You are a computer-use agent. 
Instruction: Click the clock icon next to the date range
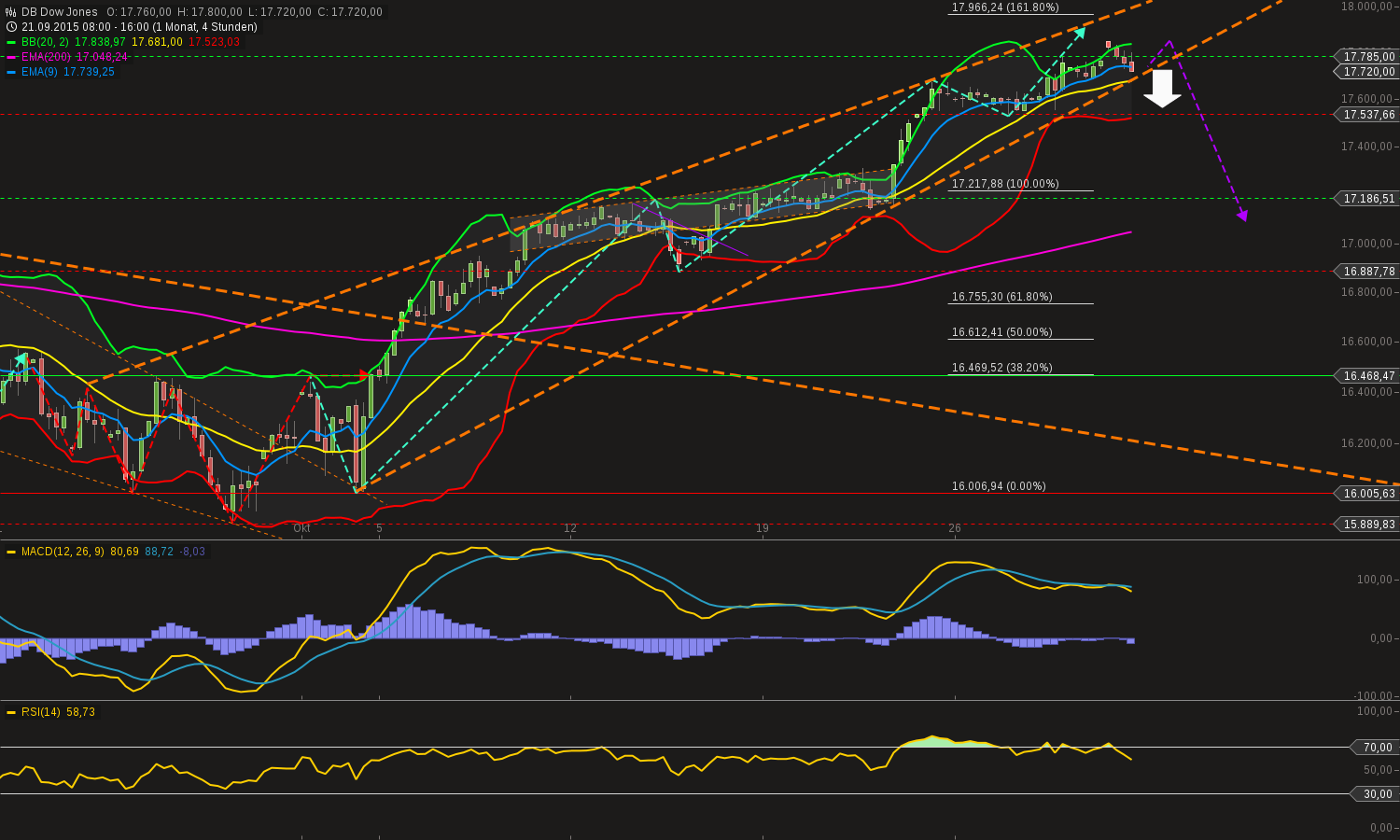[11, 27]
